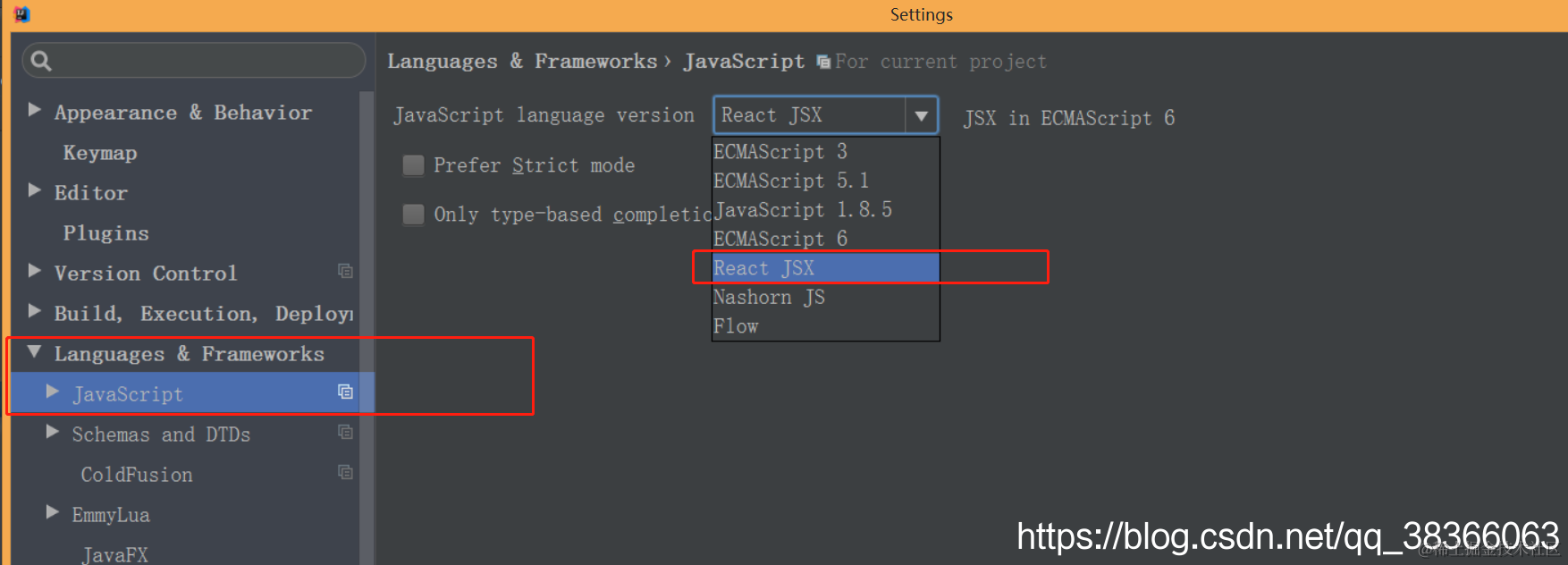The width and height of the screenshot is (1568, 565).
Task: Expand the Editor section arrow
Action: tap(35, 190)
